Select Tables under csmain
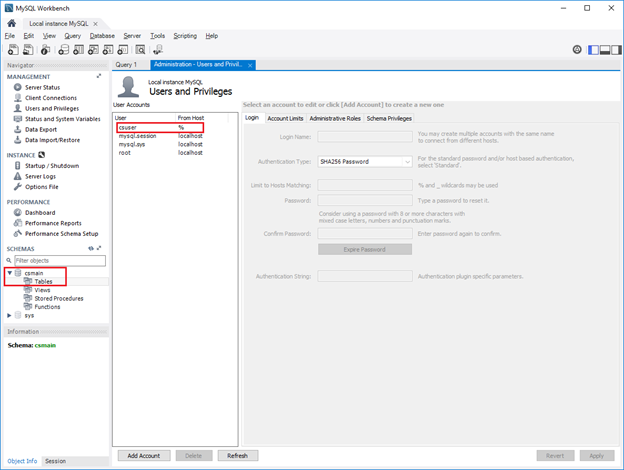The image size is (624, 470). pos(43,281)
